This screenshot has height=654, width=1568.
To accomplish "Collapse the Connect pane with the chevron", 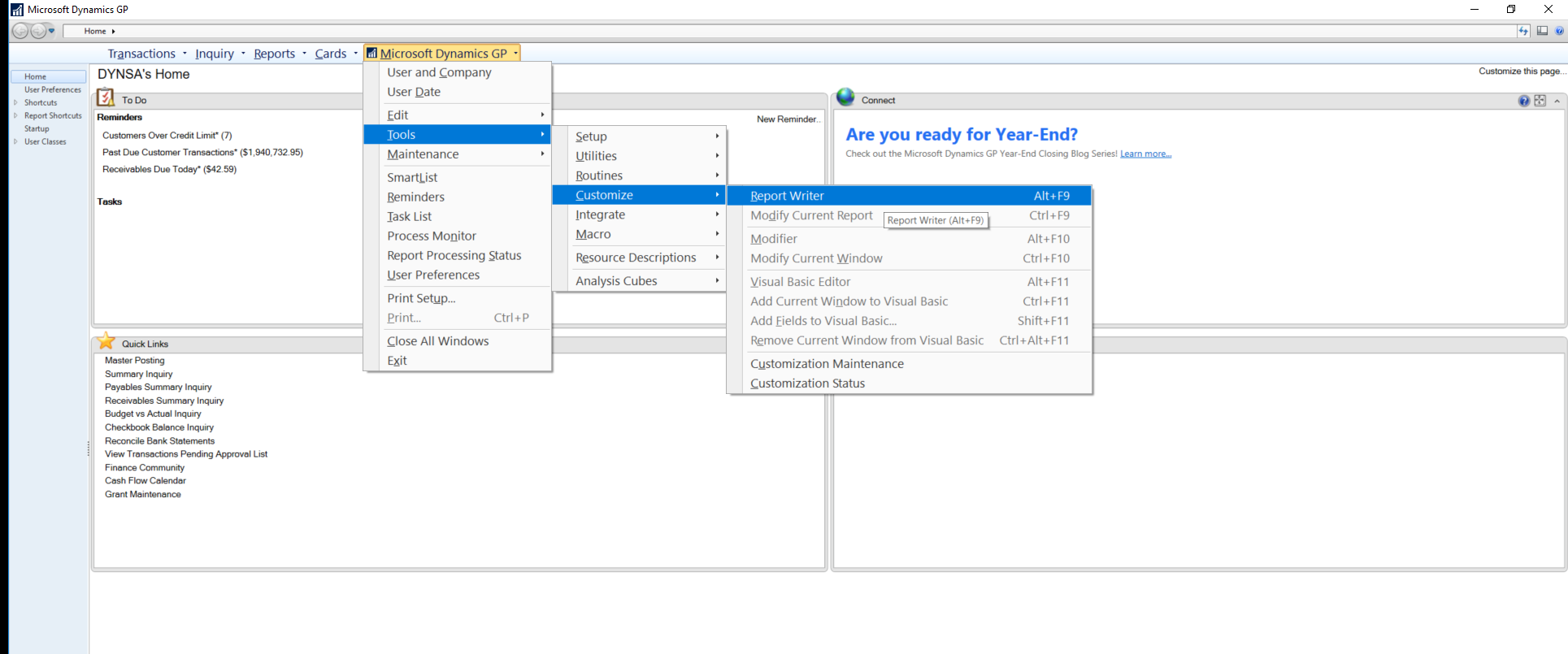I will [x=1557, y=102].
